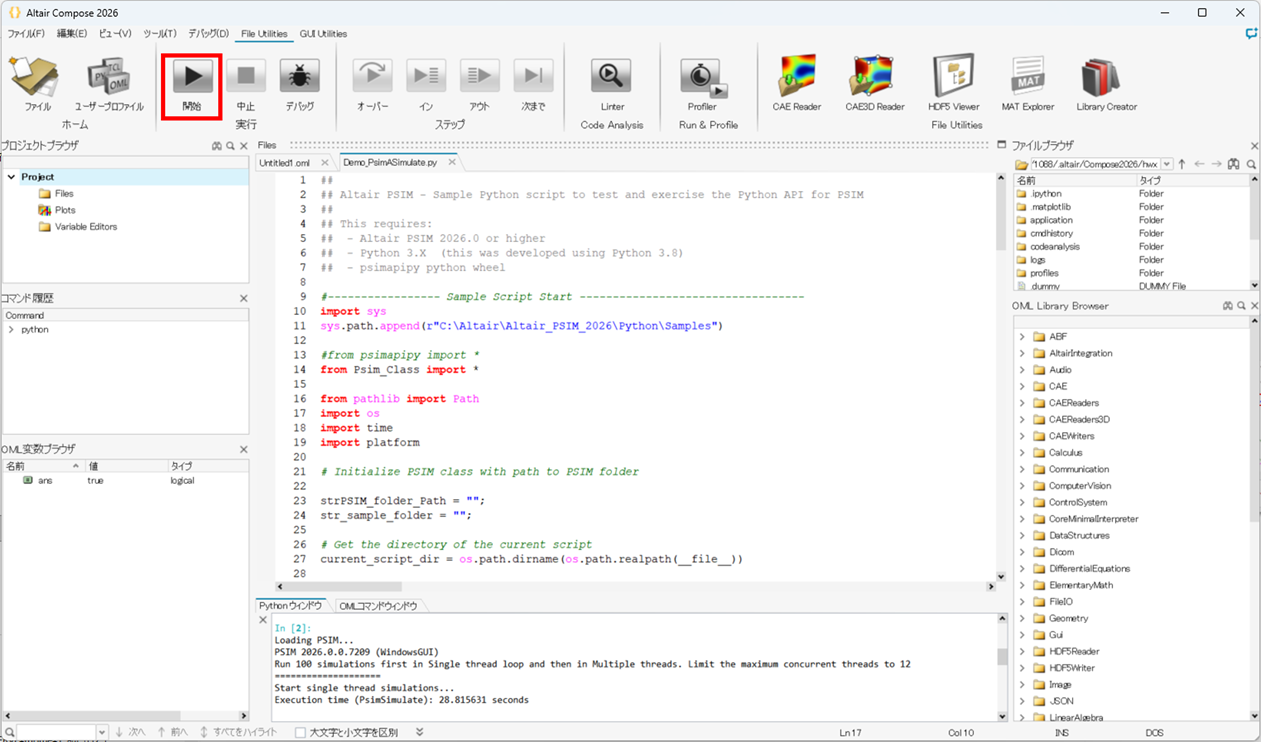Open the MAT Explorer
Image resolution: width=1261 pixels, height=742 pixels.
point(1027,78)
